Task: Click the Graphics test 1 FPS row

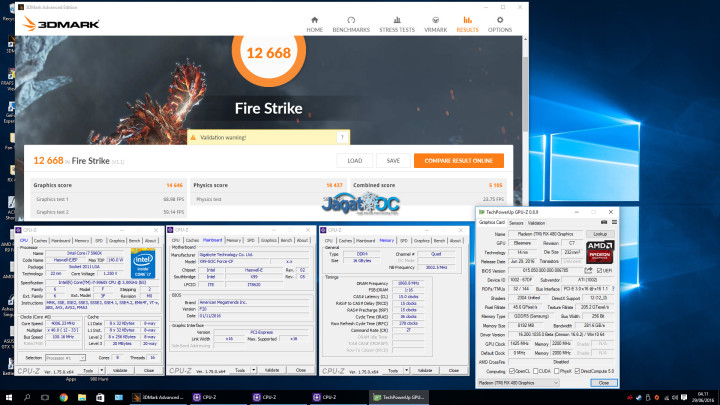Action: point(109,199)
